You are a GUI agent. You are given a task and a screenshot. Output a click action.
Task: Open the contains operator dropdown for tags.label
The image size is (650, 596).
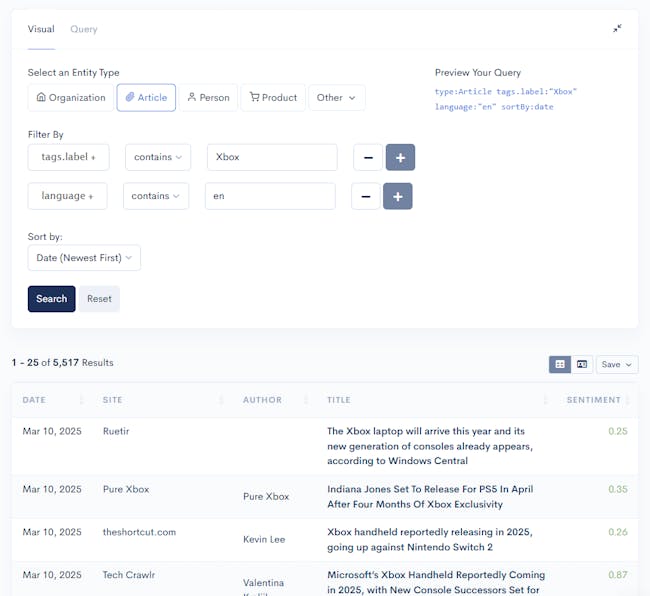(x=158, y=157)
